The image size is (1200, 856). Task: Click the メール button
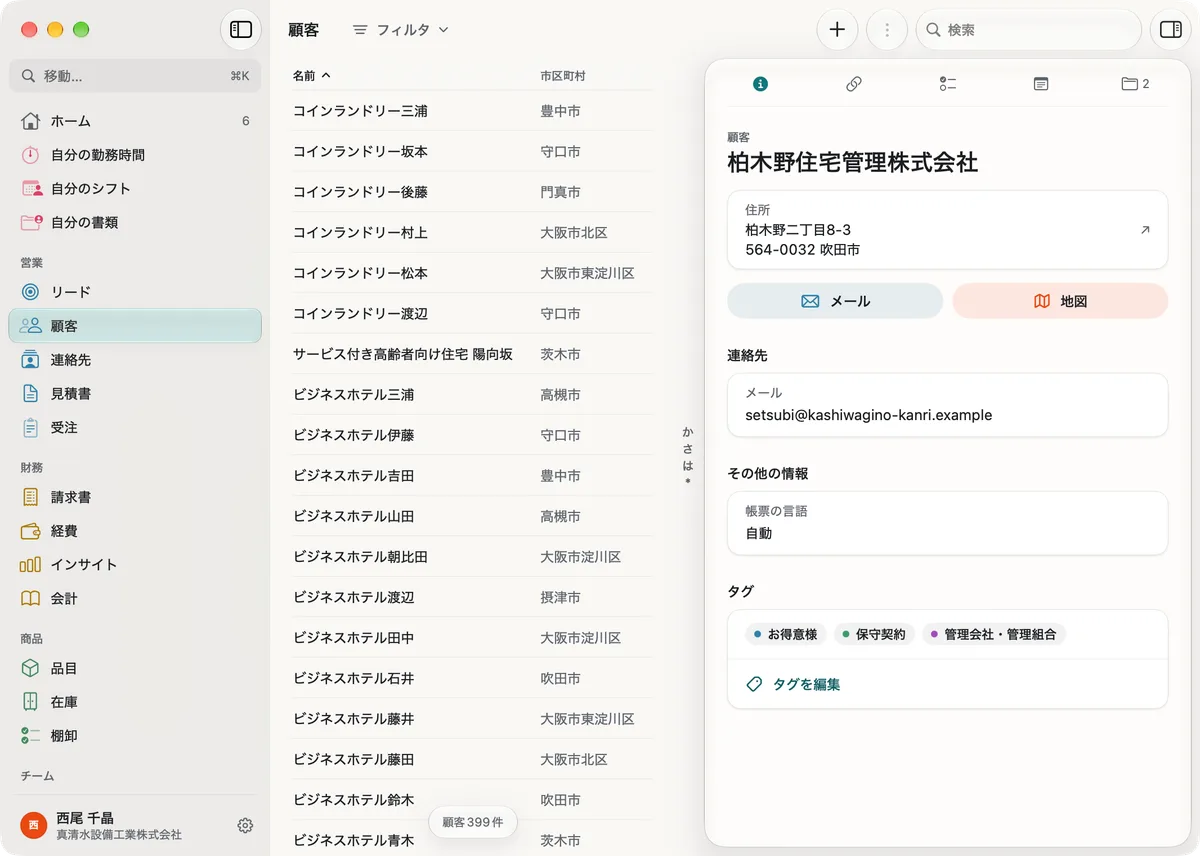point(835,301)
